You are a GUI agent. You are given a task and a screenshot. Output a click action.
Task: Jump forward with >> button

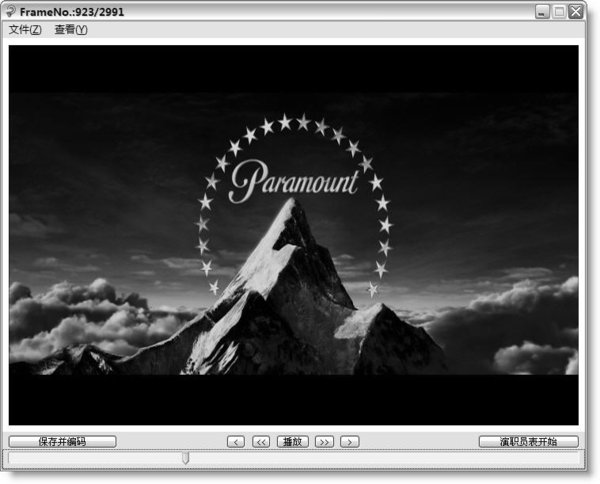[324, 442]
